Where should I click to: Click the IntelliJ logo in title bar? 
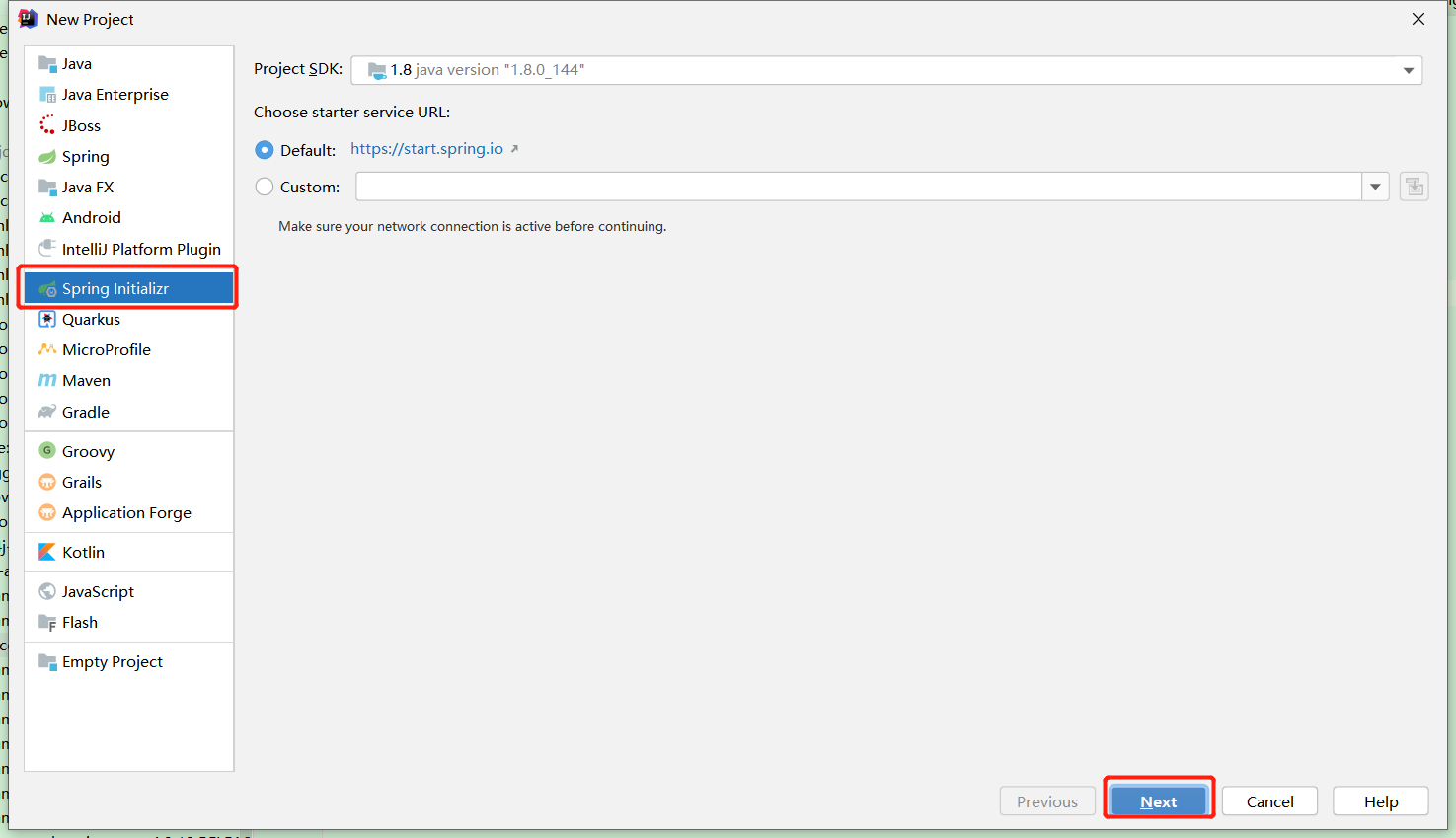click(28, 19)
